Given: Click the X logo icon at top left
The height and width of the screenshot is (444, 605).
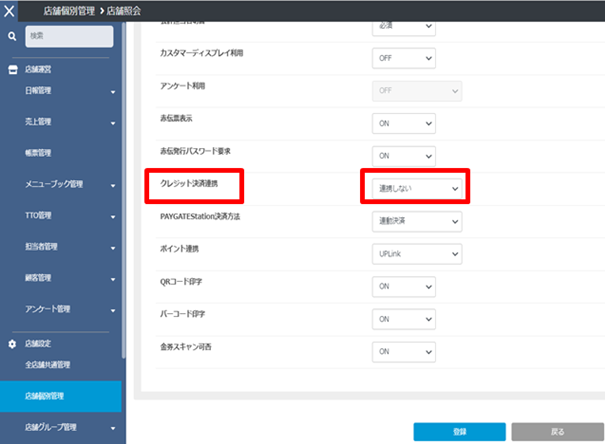Looking at the screenshot, I should [12, 10].
